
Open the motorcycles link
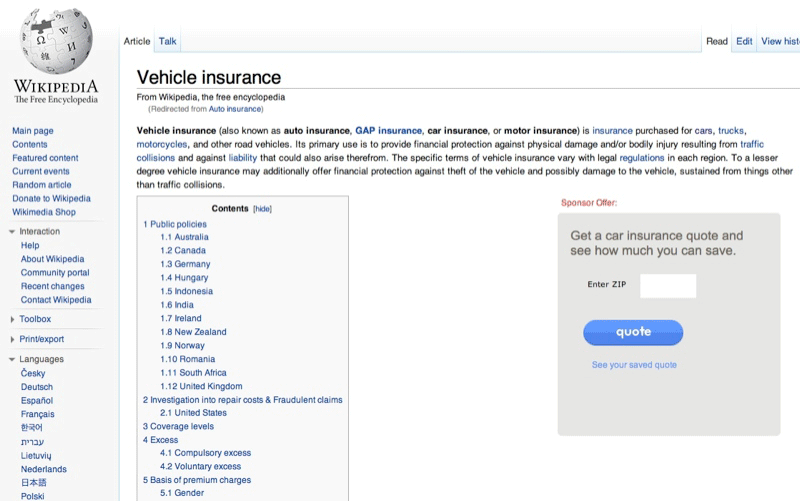pyautogui.click(x=162, y=145)
